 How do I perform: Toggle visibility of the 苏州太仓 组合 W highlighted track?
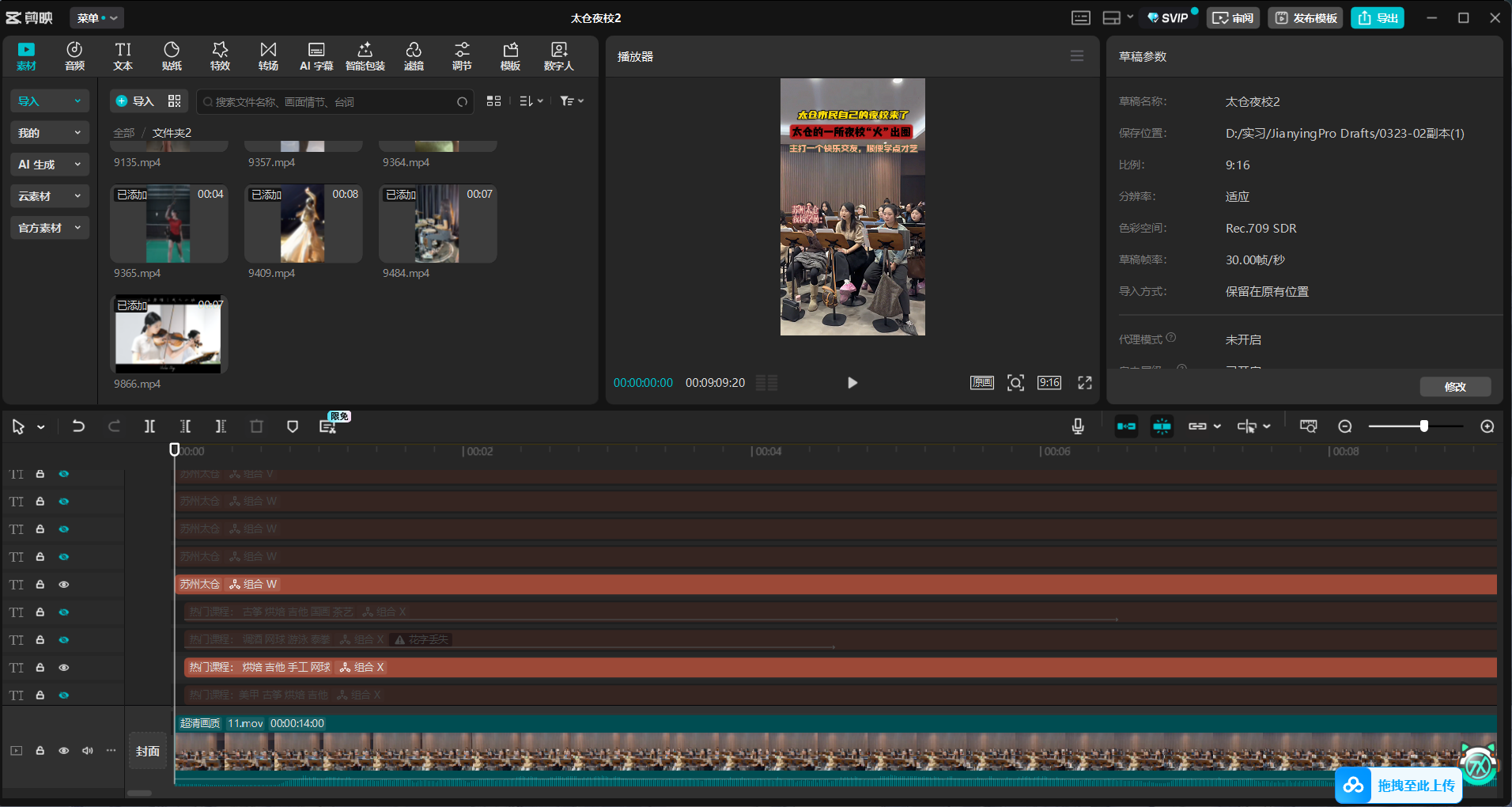(64, 585)
